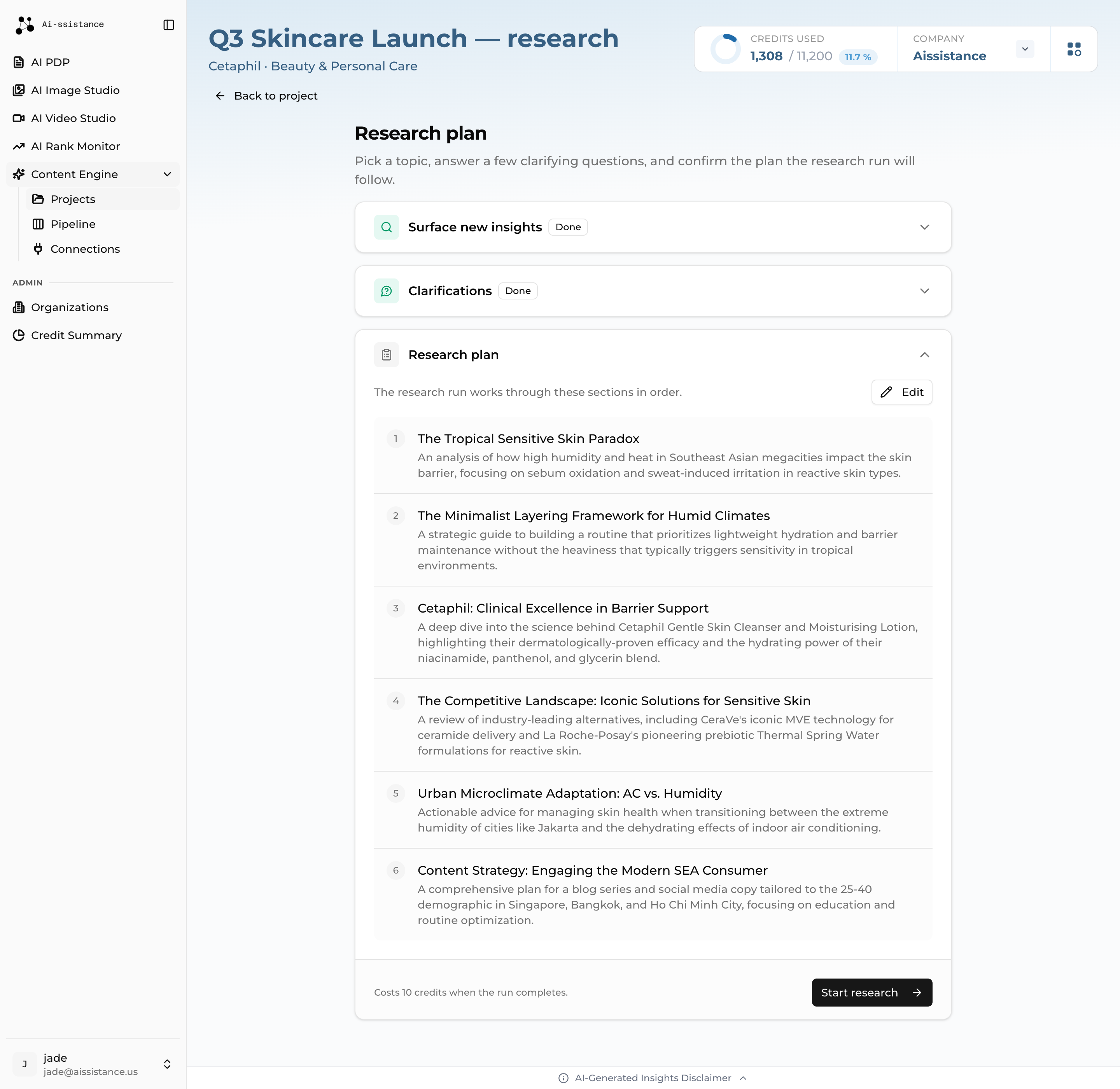This screenshot has height=1089, width=1120.
Task: Click the jade@aissistance.us email text
Action: click(90, 1072)
